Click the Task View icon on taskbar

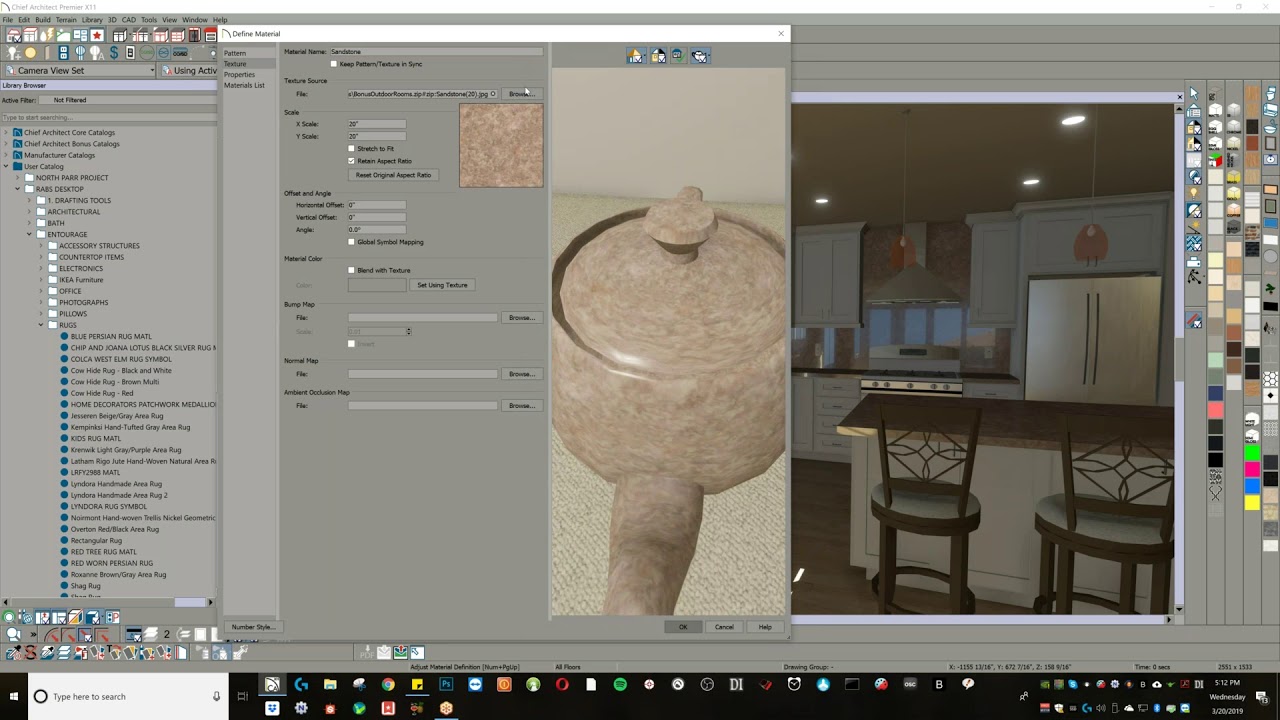pos(242,696)
